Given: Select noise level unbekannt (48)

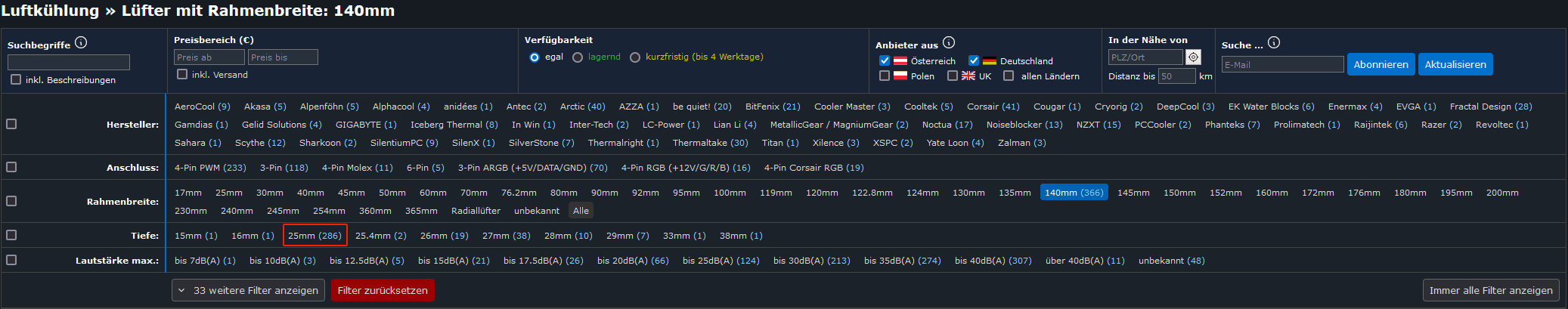Looking at the screenshot, I should [1172, 261].
